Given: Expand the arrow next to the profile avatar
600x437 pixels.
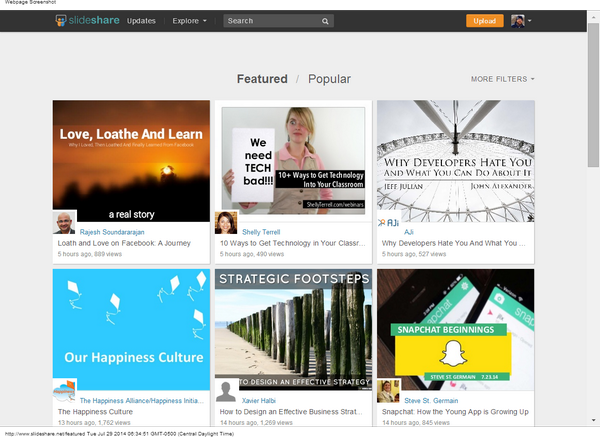Looking at the screenshot, I should click(x=530, y=21).
